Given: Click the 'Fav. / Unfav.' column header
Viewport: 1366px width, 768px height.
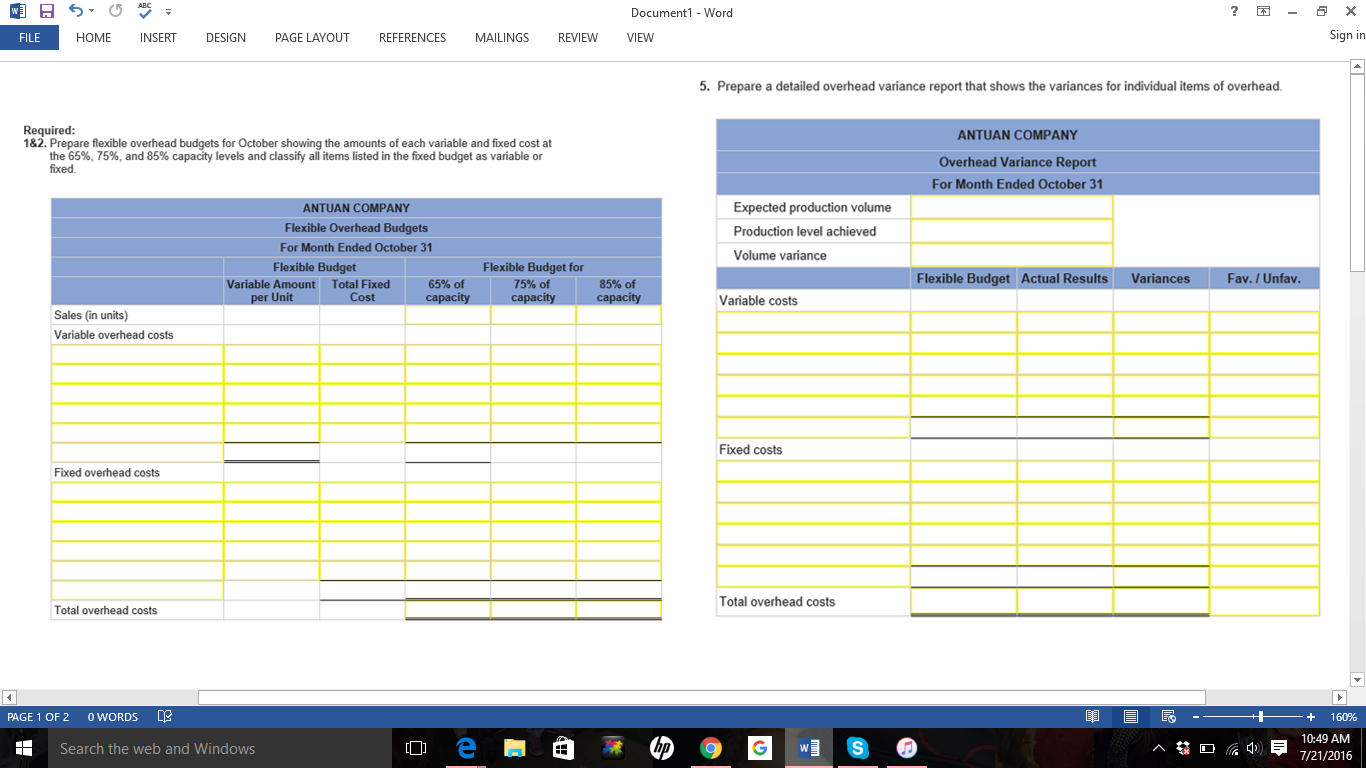Looking at the screenshot, I should [1264, 278].
